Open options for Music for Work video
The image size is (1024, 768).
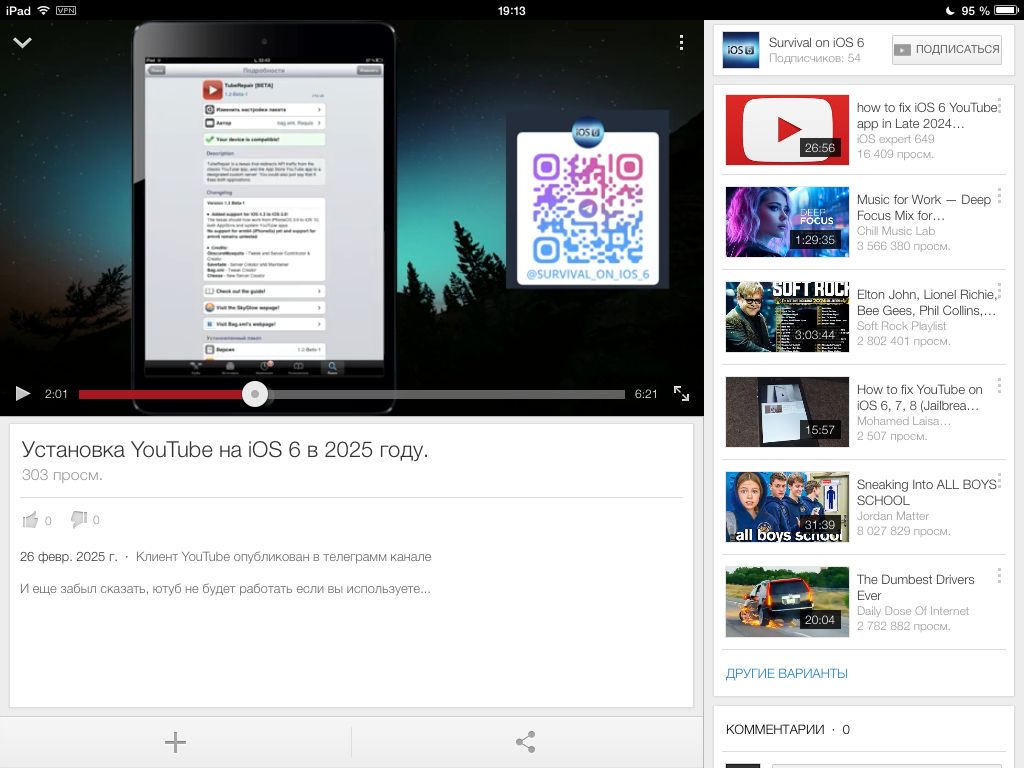[x=999, y=196]
